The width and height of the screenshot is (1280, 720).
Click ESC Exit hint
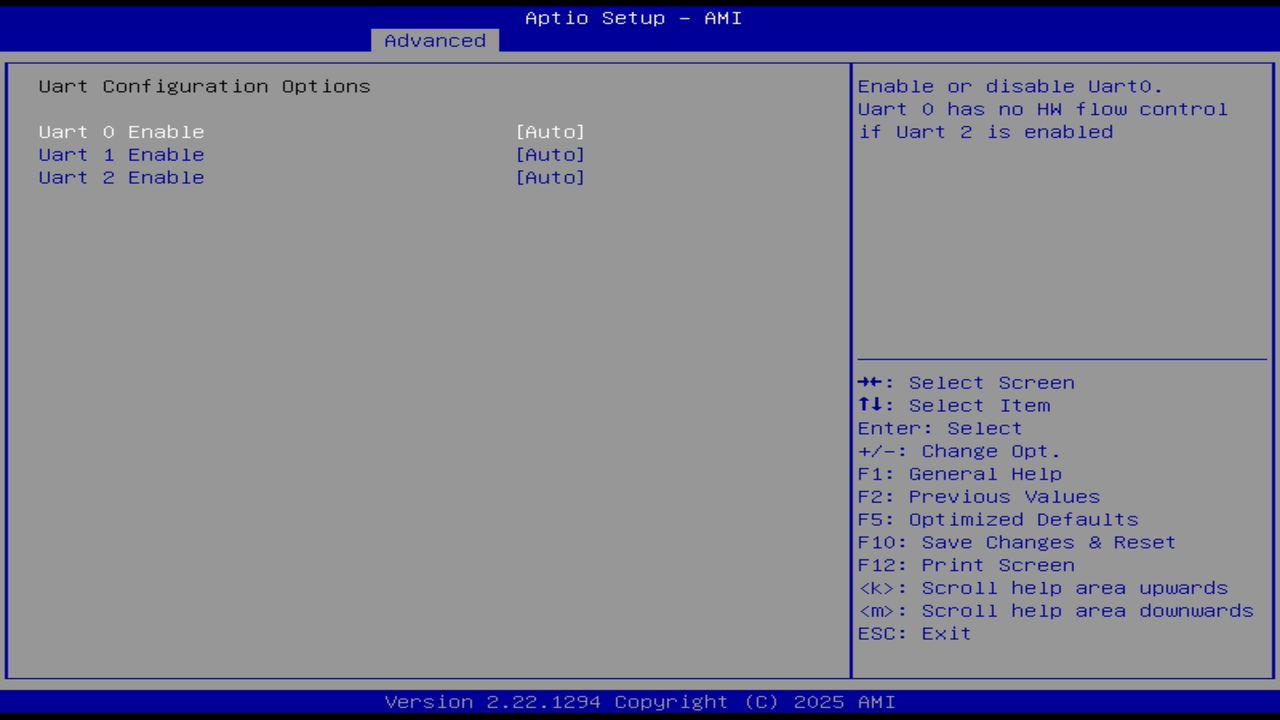(913, 633)
